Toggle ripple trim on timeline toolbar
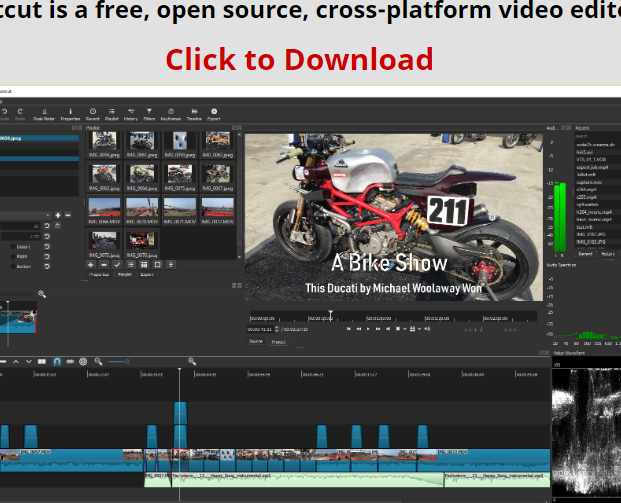The width and height of the screenshot is (621, 503). (x=70, y=361)
